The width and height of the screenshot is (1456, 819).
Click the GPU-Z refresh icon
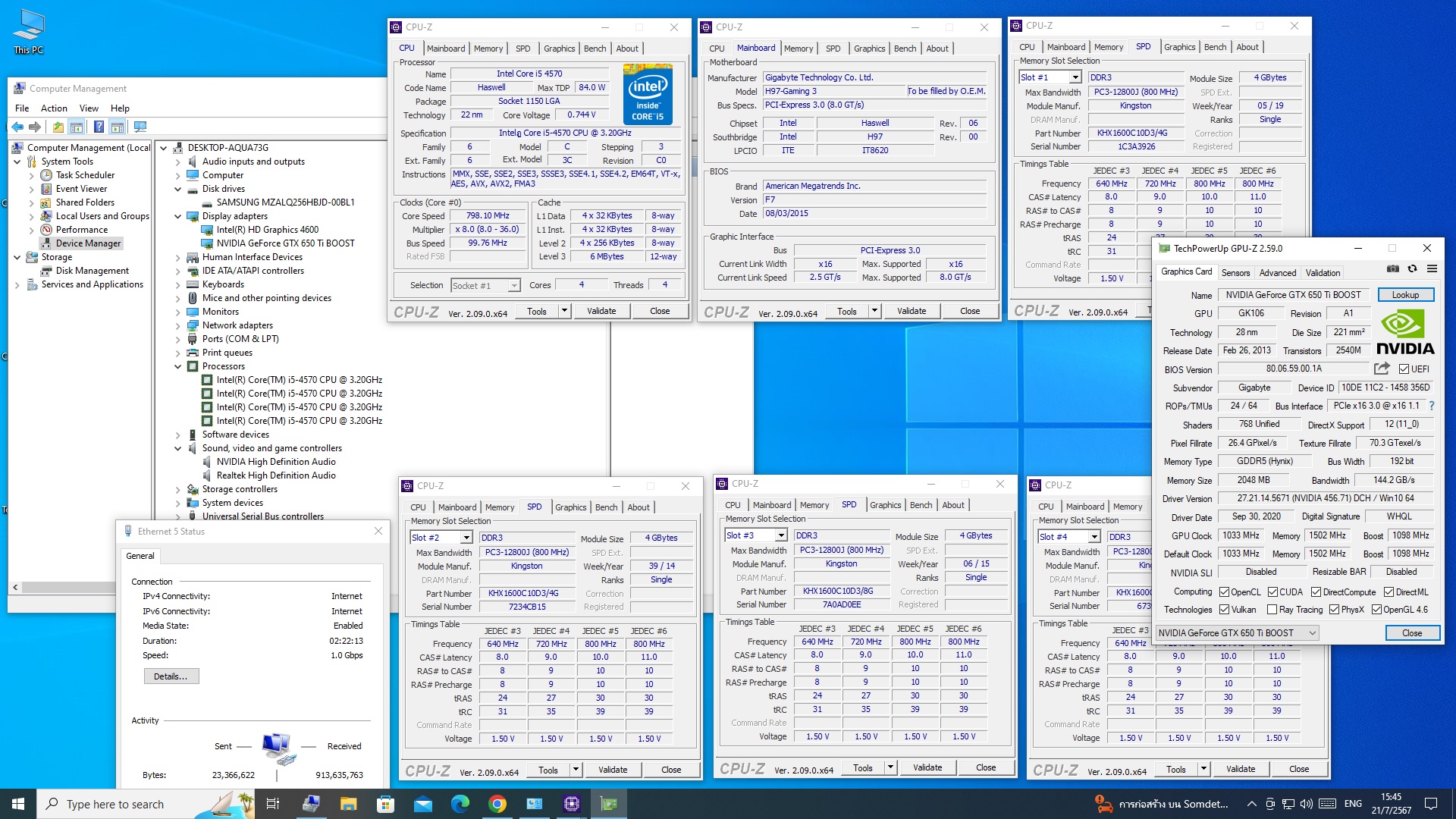[x=1412, y=268]
